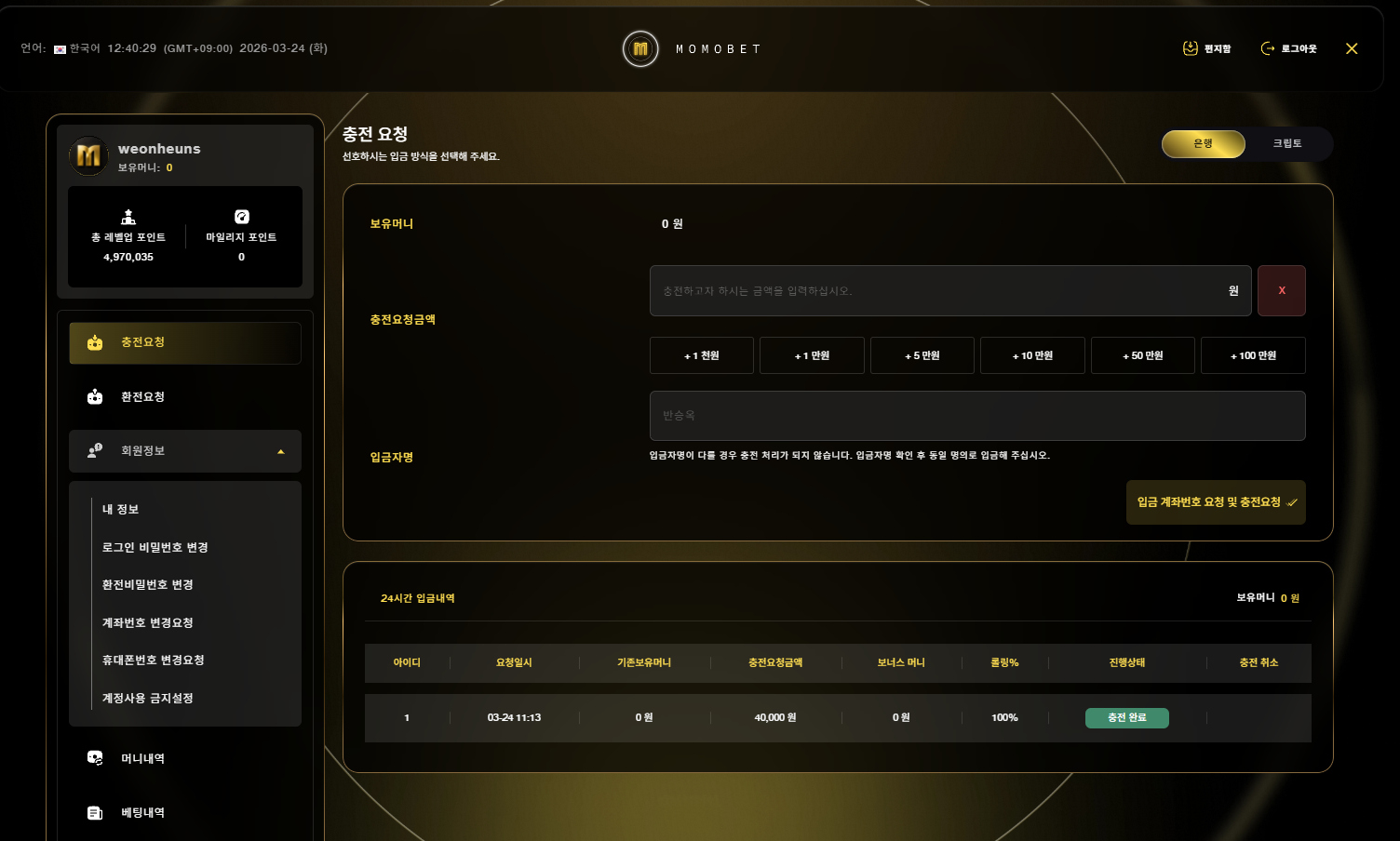Image resolution: width=1400 pixels, height=841 pixels.
Task: Click the MOMOBET logo in the header
Action: point(640,49)
